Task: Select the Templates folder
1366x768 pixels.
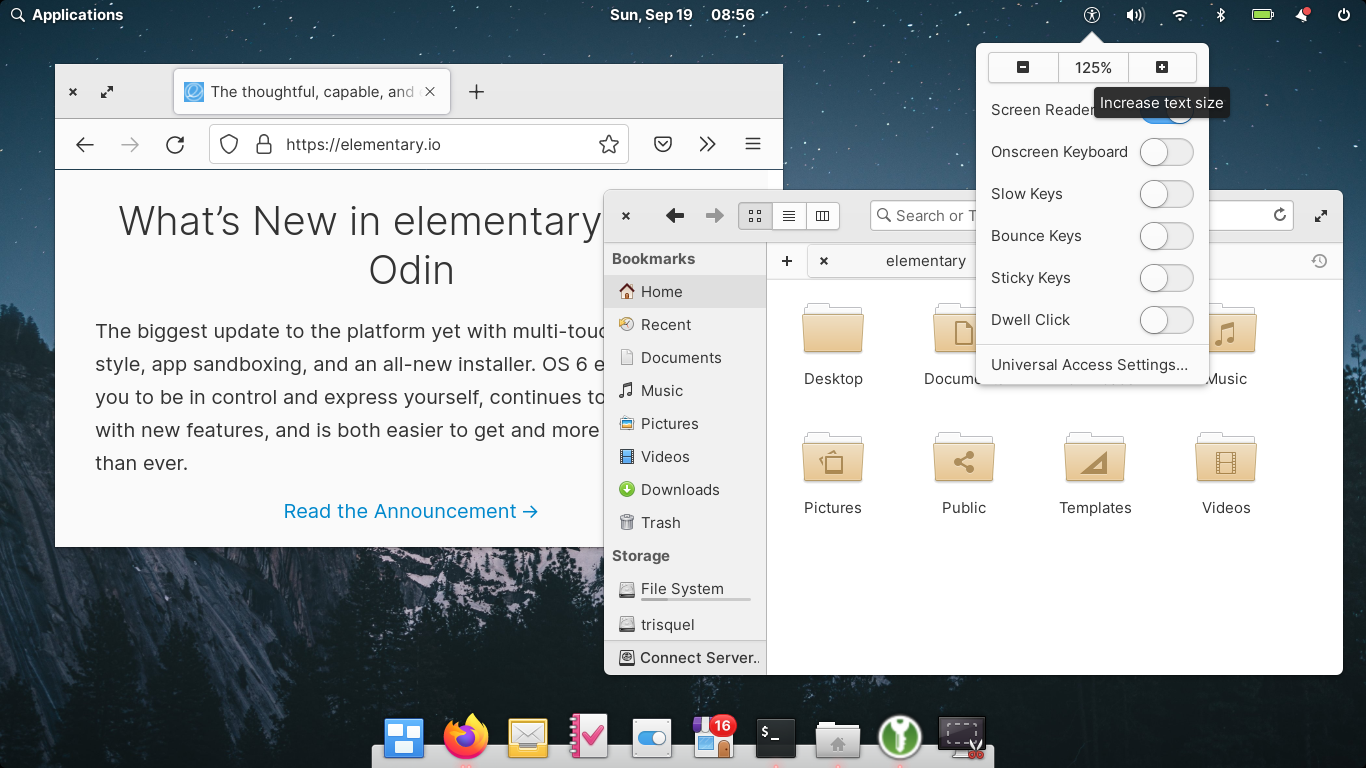Action: (1095, 474)
